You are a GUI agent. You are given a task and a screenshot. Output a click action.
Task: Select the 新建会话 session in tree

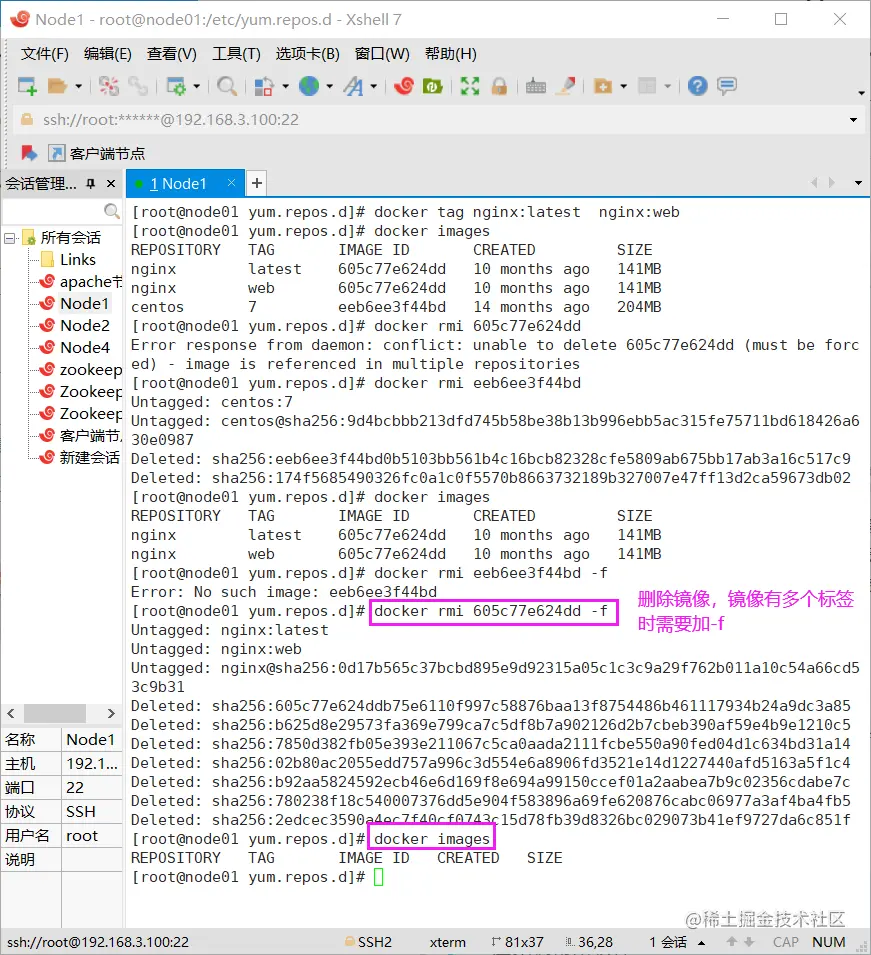[x=80, y=457]
